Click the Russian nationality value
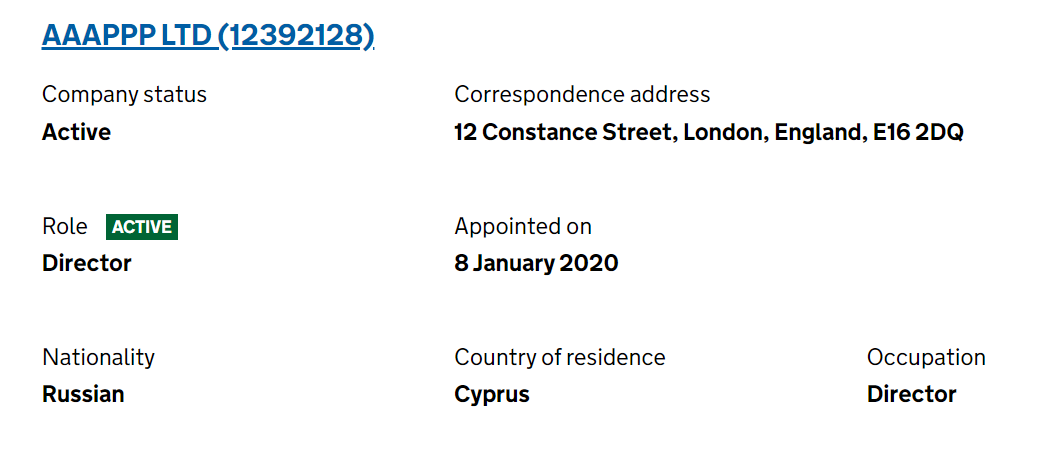Image resolution: width=1055 pixels, height=455 pixels. pos(83,394)
